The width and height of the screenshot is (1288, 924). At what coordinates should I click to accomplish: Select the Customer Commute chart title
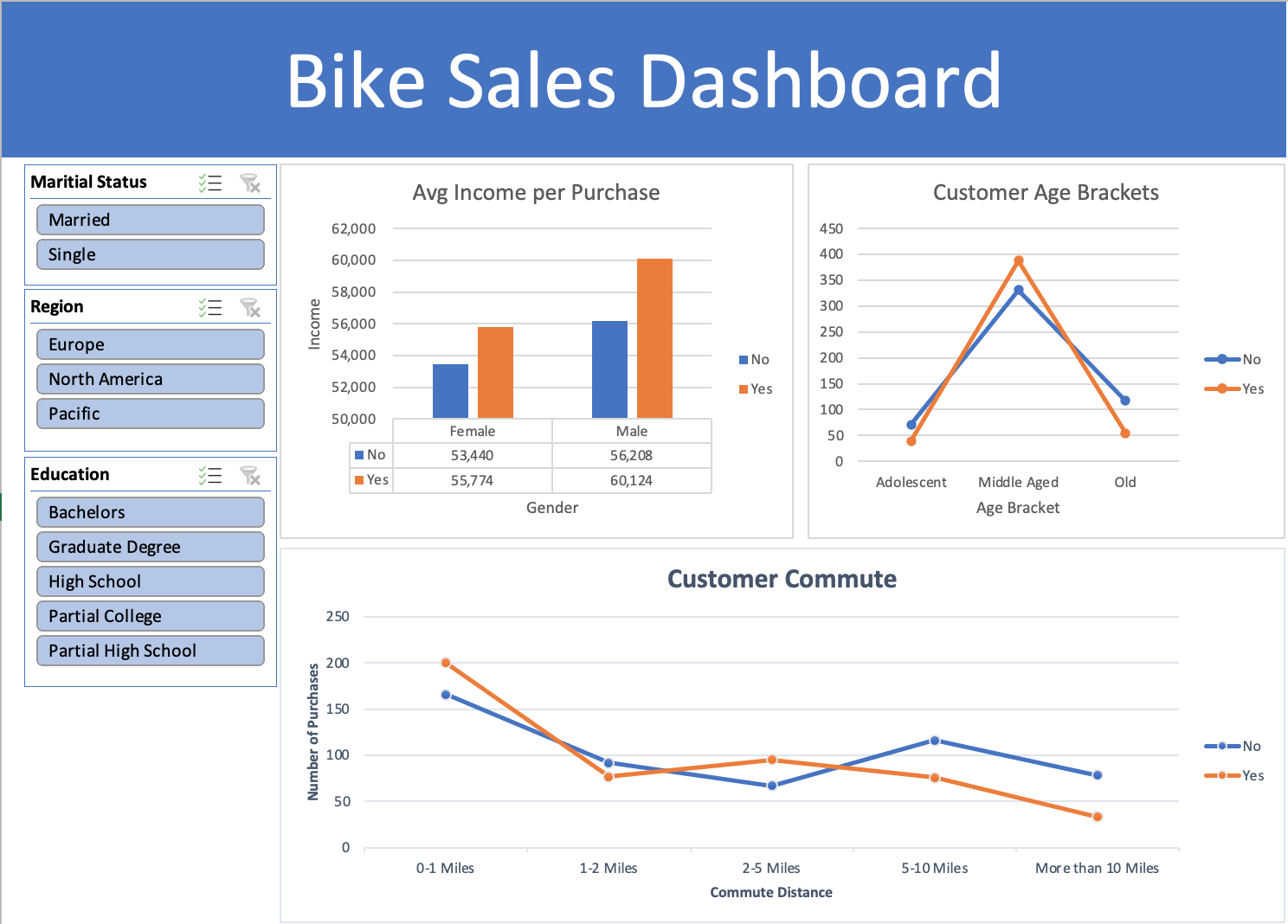(x=782, y=579)
